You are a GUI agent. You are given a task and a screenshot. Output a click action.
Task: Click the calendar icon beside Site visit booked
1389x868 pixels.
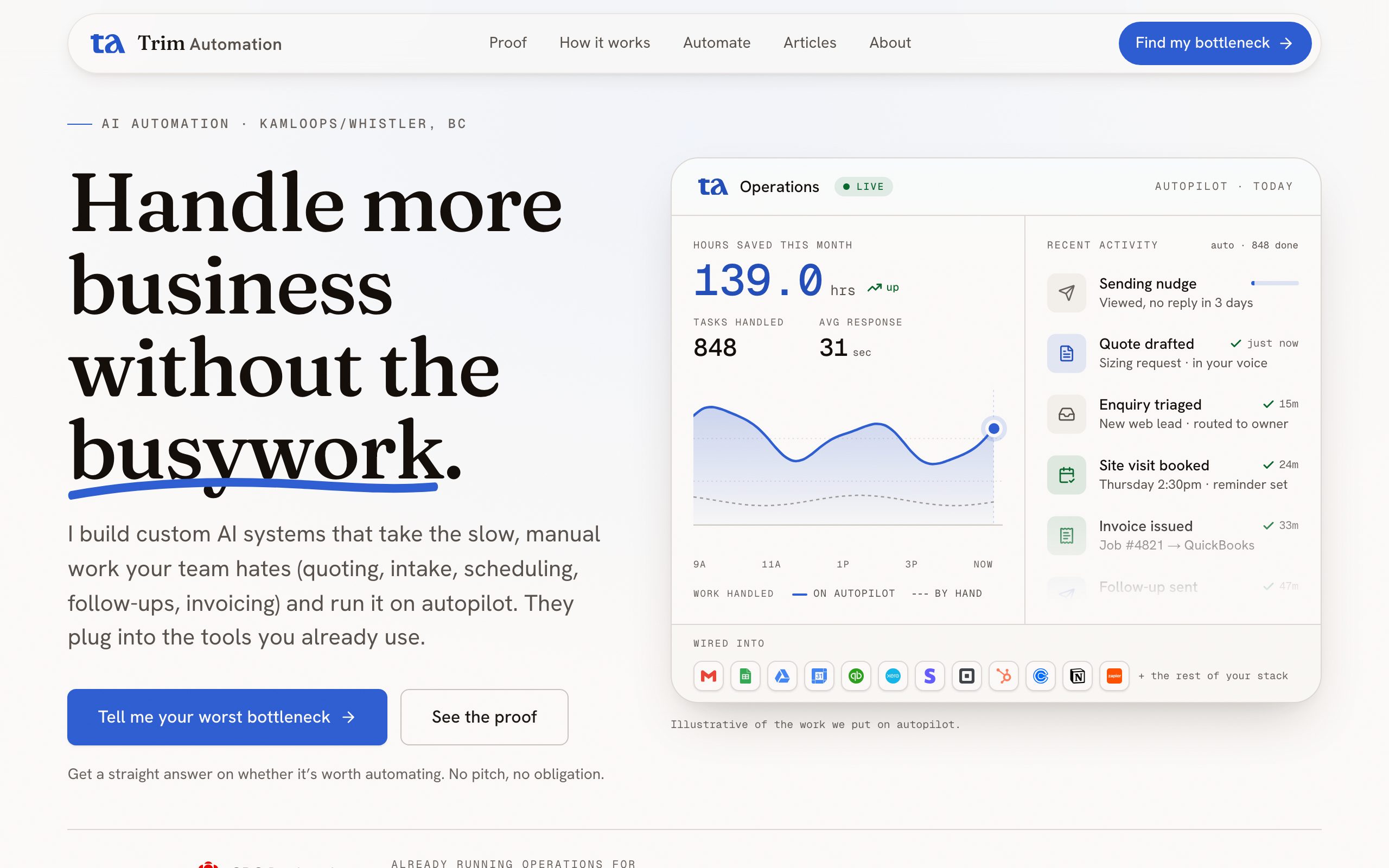click(1066, 475)
